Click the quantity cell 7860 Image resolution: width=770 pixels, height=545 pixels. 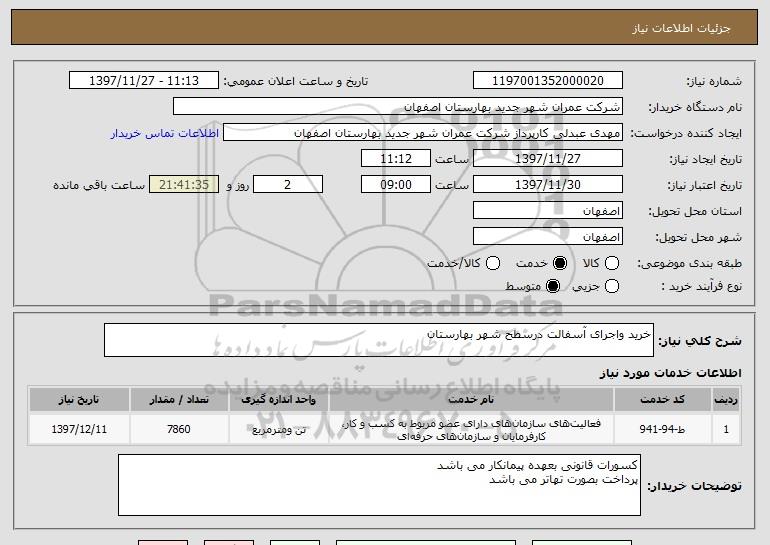pyautogui.click(x=179, y=430)
